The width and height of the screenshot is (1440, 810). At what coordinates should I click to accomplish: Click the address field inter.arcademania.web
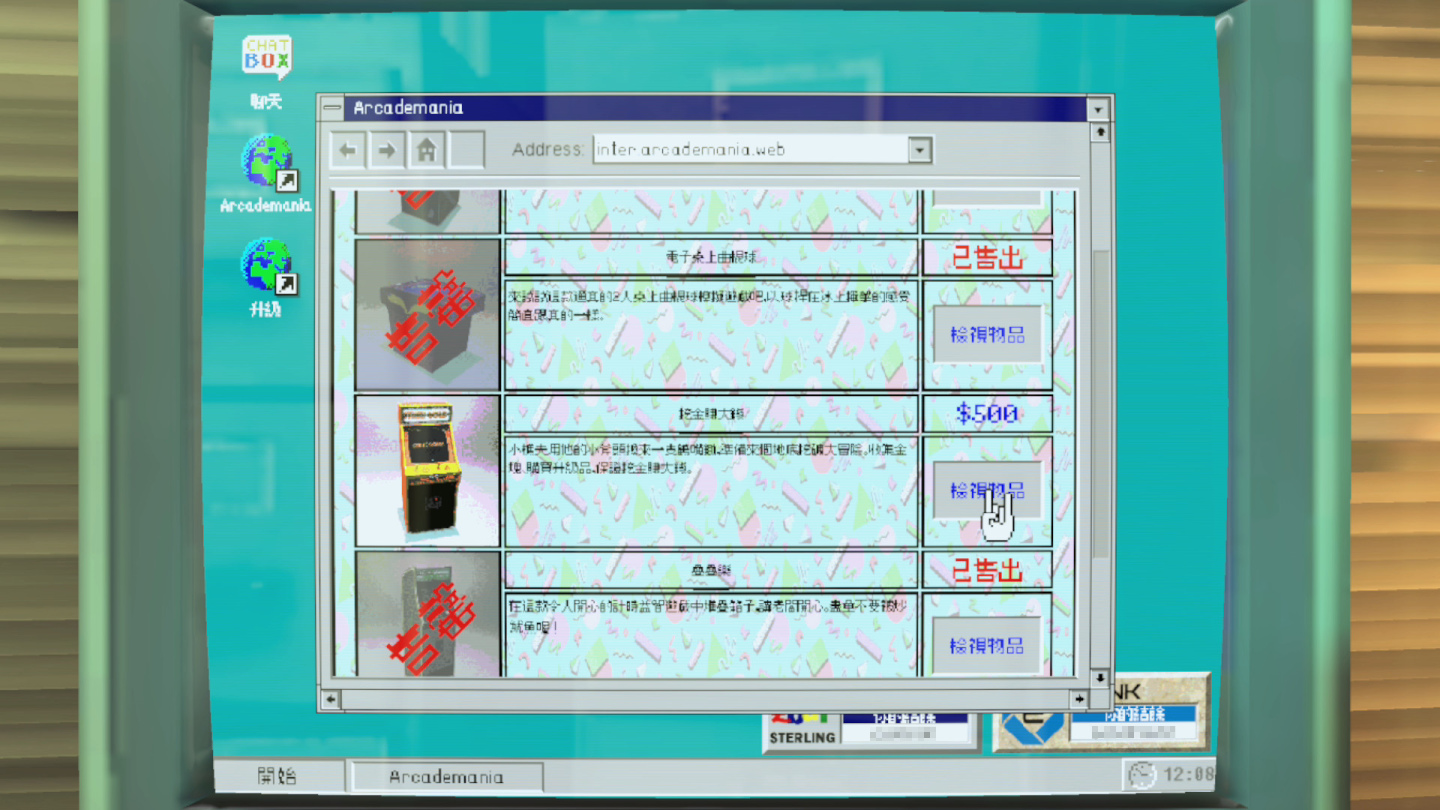click(x=750, y=150)
